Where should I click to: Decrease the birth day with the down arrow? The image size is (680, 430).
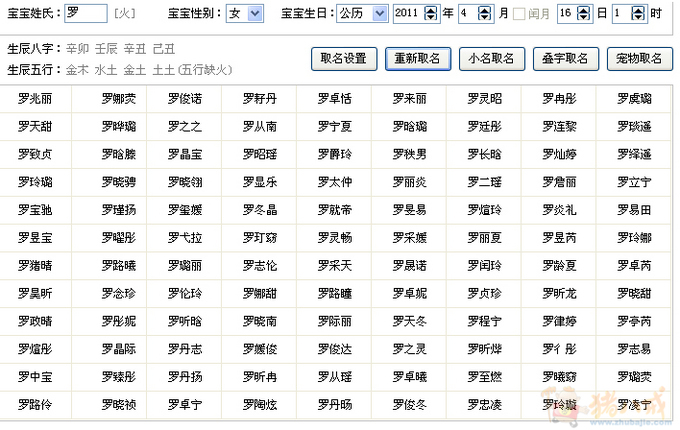click(x=584, y=17)
